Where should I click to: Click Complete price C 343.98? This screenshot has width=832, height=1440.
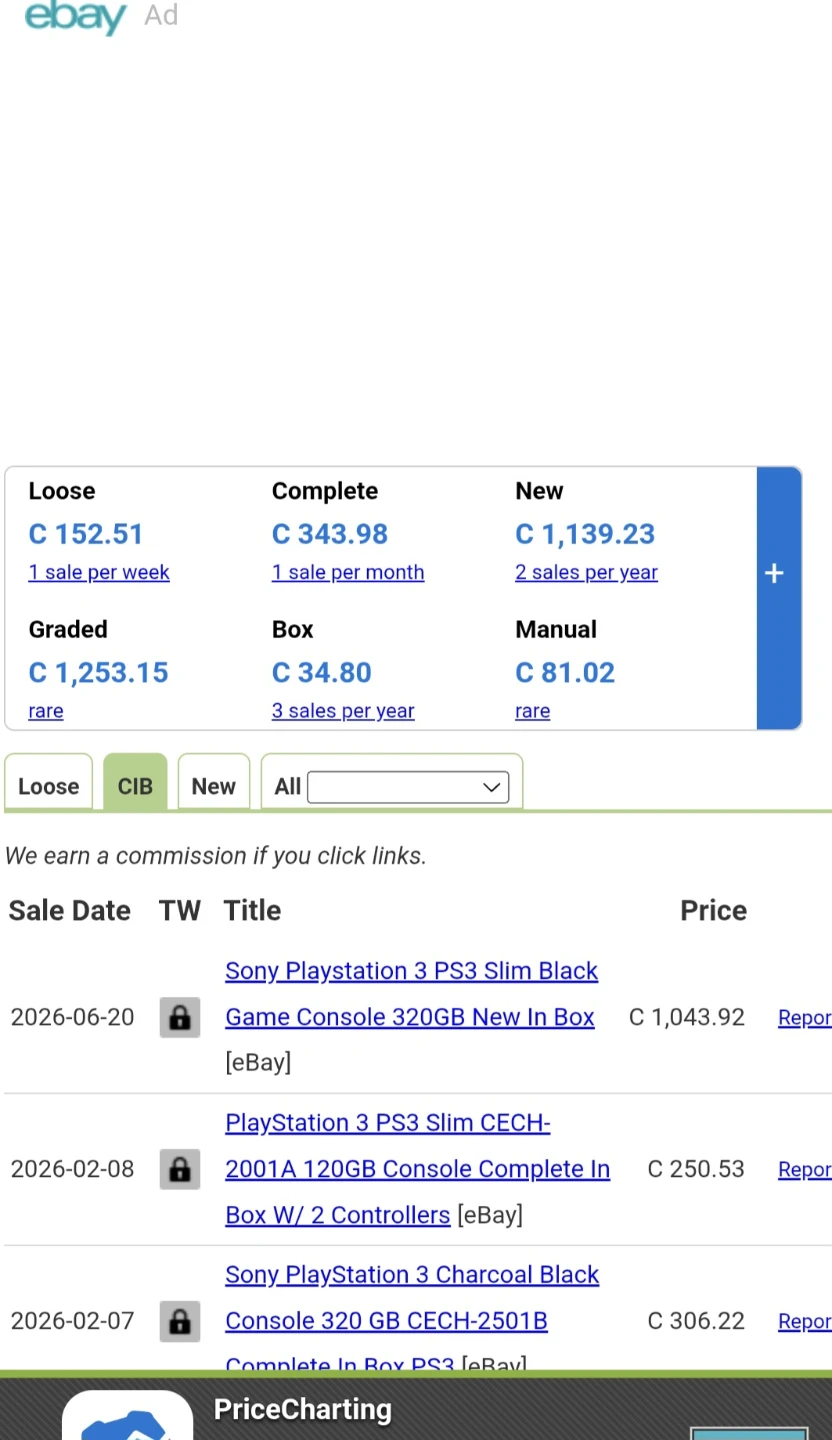pos(330,534)
